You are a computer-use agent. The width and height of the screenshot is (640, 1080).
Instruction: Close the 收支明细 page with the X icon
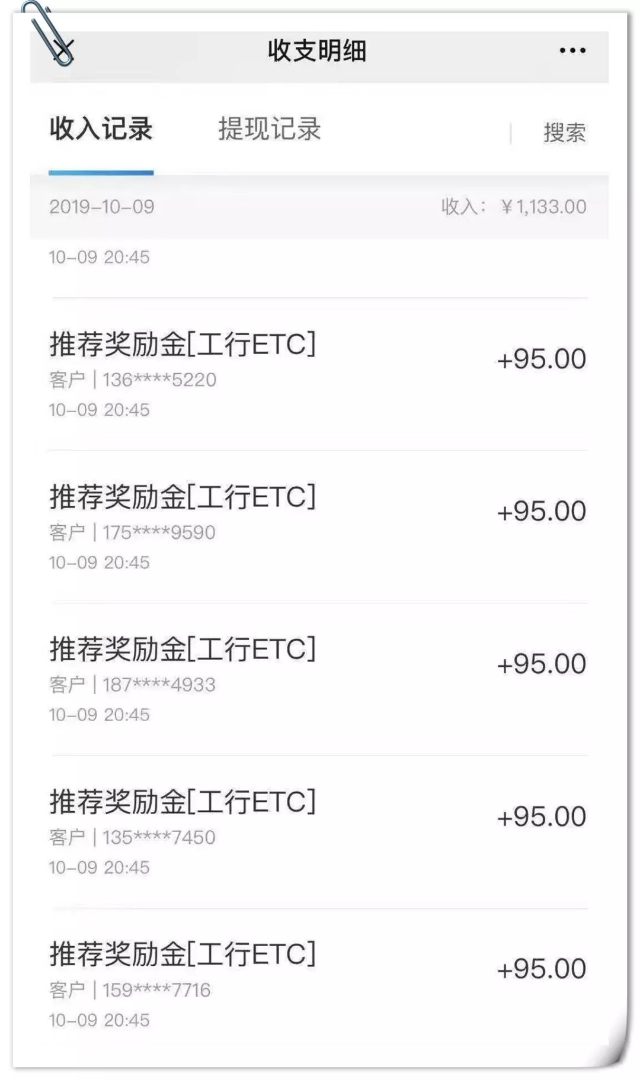(x=65, y=50)
